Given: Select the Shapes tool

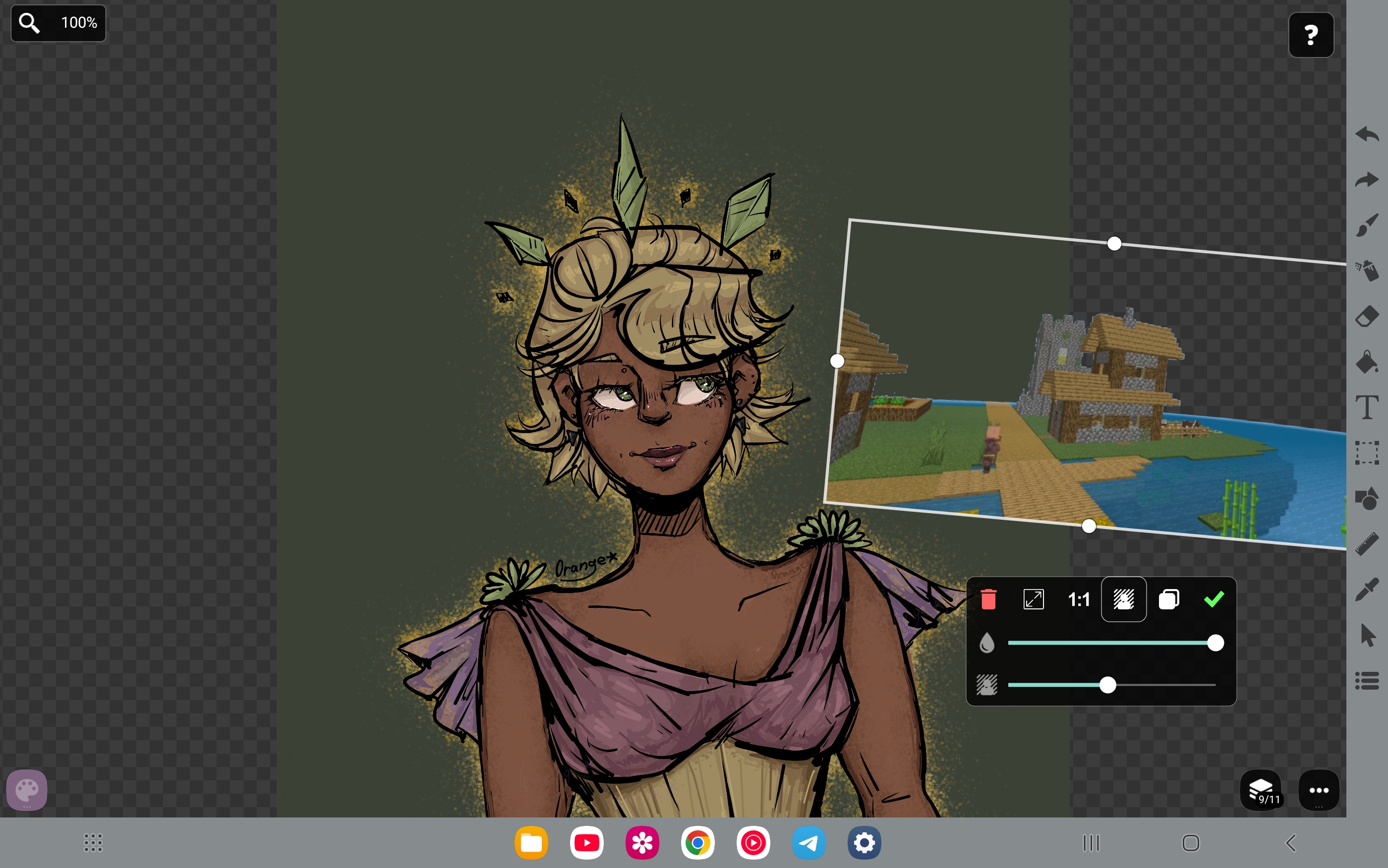Looking at the screenshot, I should (x=1367, y=498).
